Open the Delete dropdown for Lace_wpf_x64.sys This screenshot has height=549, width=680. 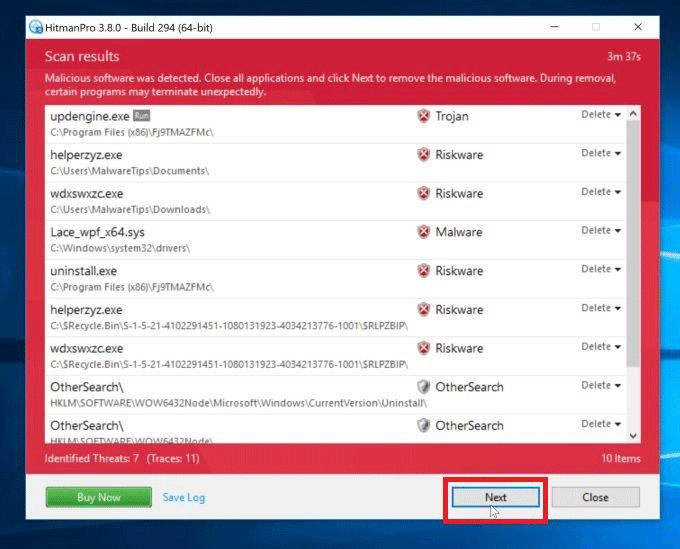point(601,230)
